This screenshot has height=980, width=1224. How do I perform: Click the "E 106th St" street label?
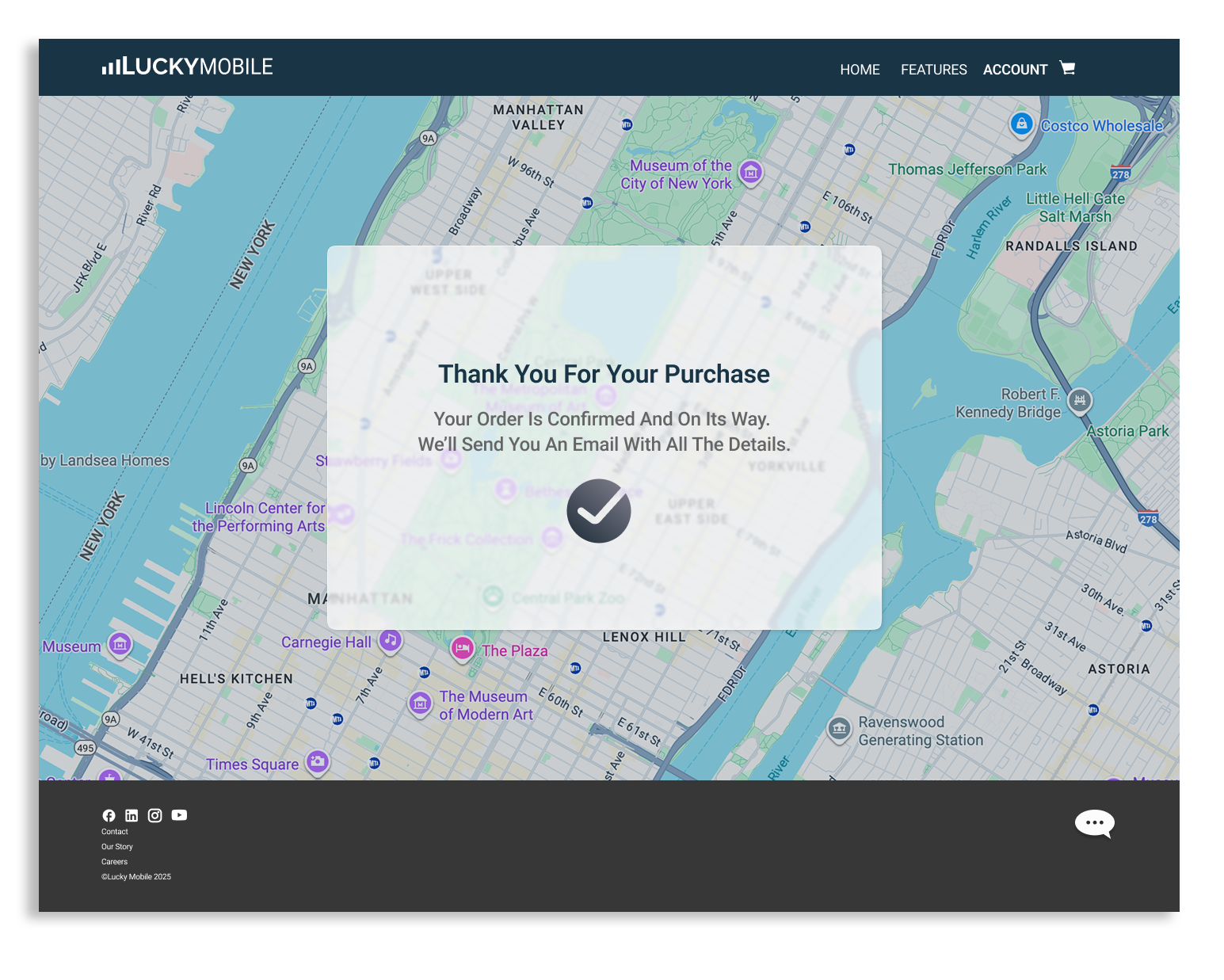[848, 207]
